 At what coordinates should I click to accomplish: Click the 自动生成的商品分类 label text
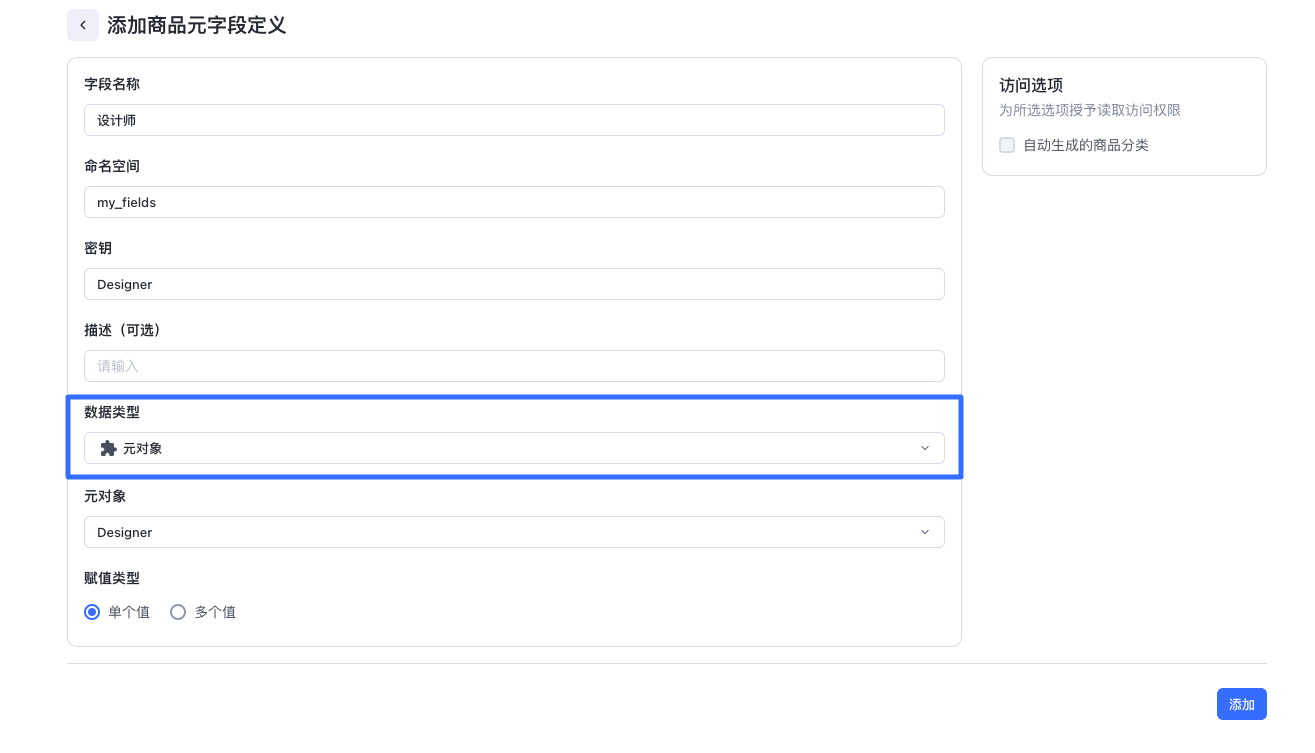[x=1086, y=145]
